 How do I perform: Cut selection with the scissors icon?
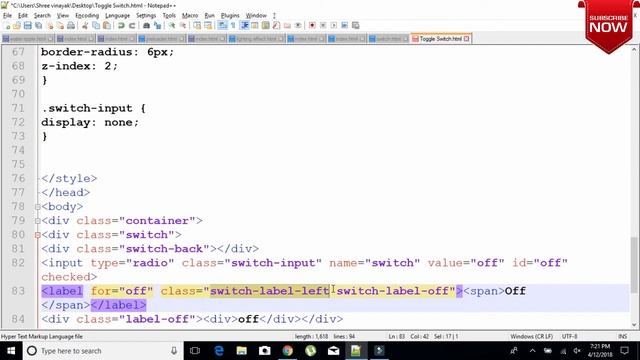85,25
